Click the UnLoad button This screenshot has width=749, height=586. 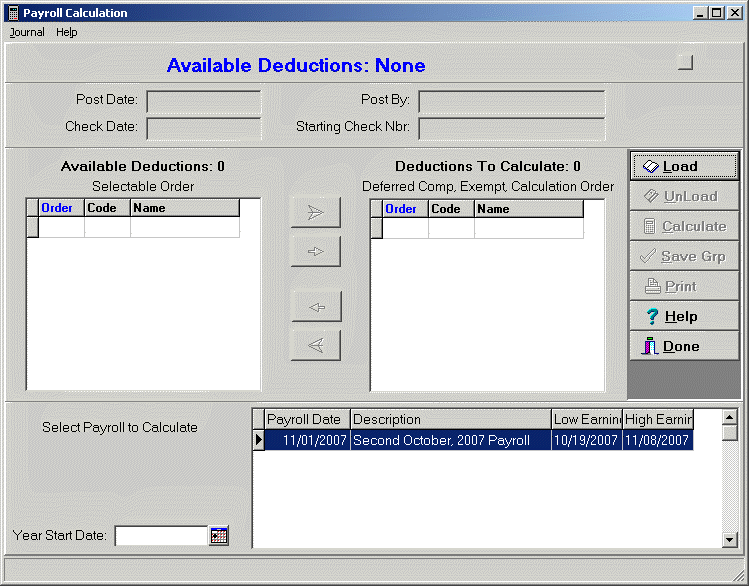(x=684, y=196)
